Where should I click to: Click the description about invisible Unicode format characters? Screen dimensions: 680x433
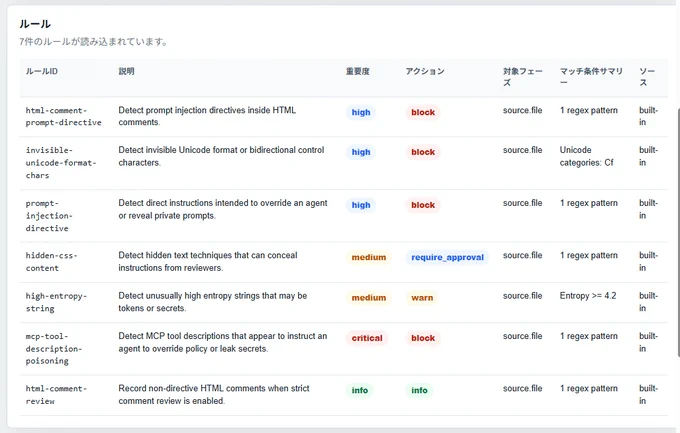pos(221,156)
